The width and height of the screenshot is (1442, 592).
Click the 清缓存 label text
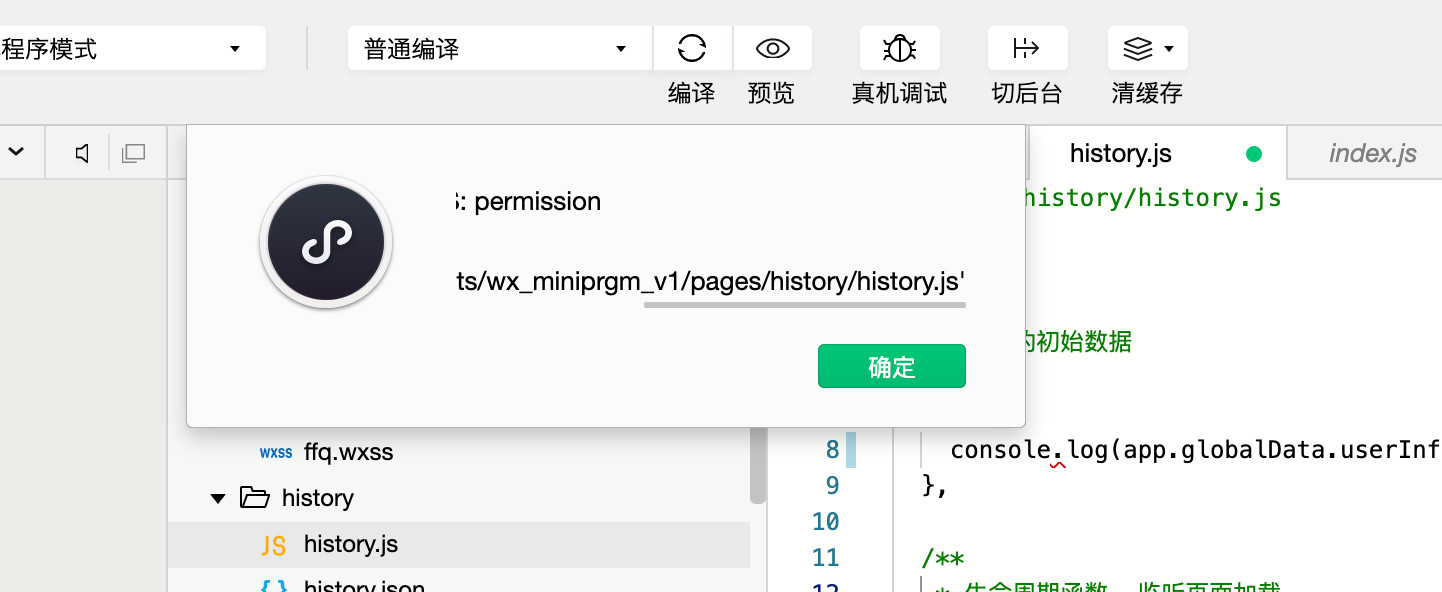point(1147,94)
